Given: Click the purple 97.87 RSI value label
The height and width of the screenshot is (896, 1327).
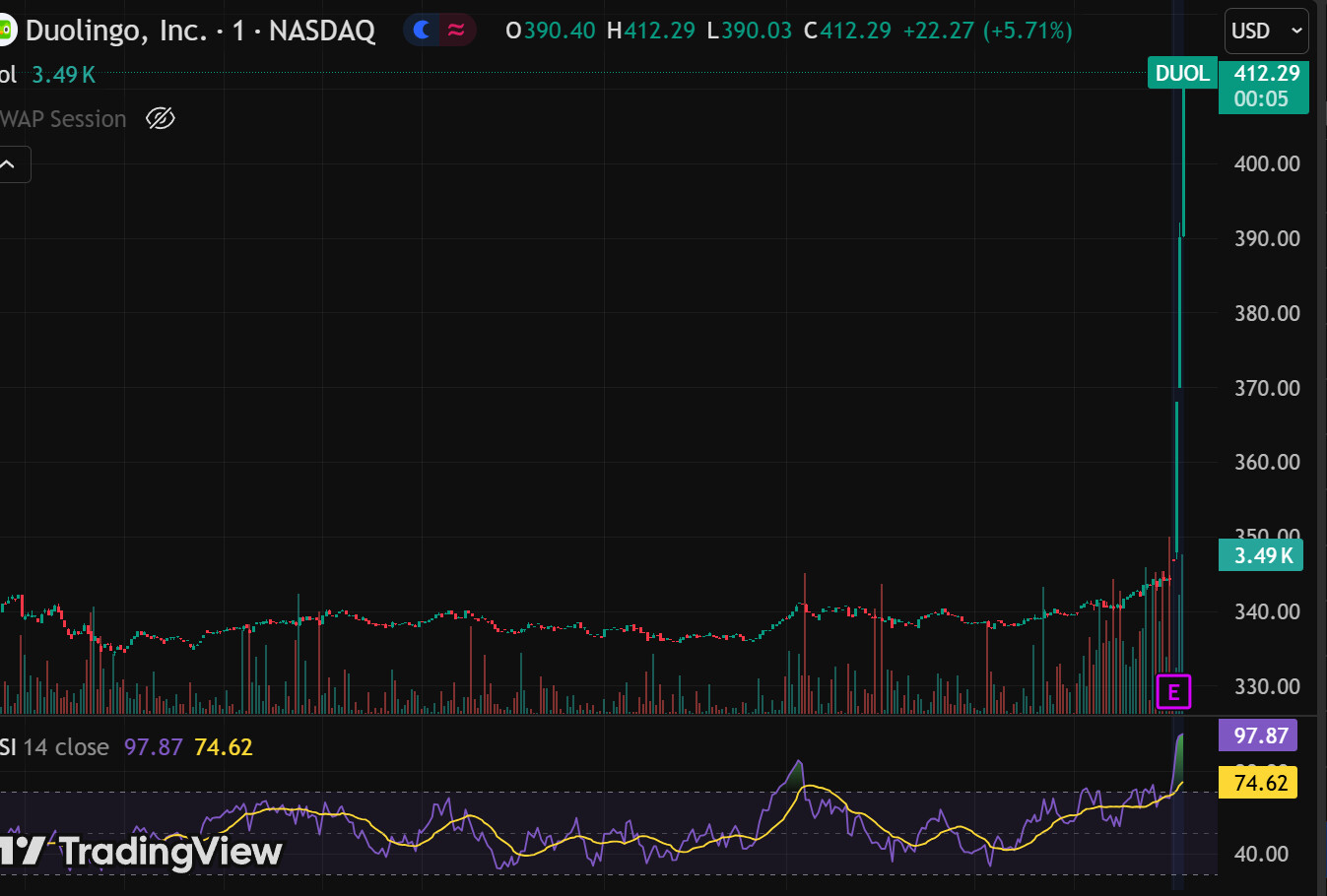Looking at the screenshot, I should pos(1261,736).
